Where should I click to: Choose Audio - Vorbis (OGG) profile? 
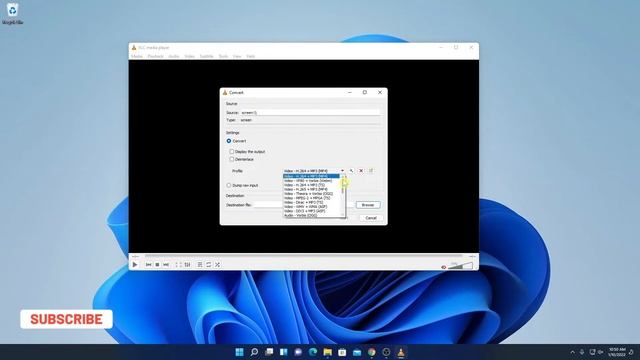pyautogui.click(x=311, y=215)
